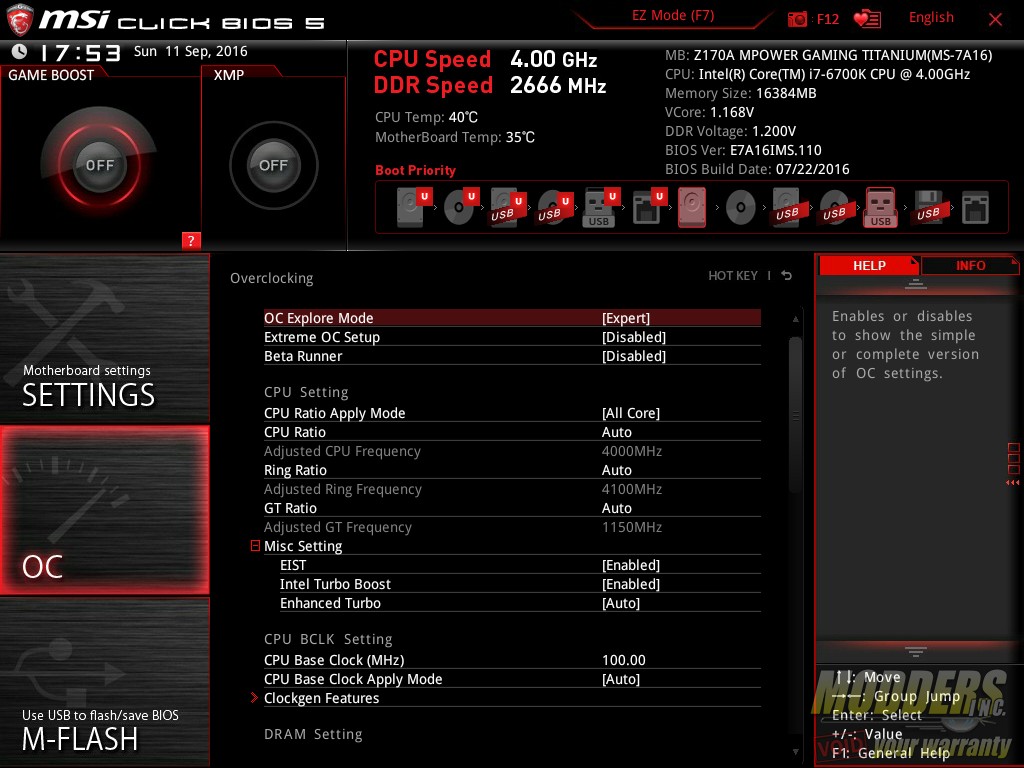Toggle the XMP OFF knob

click(273, 165)
